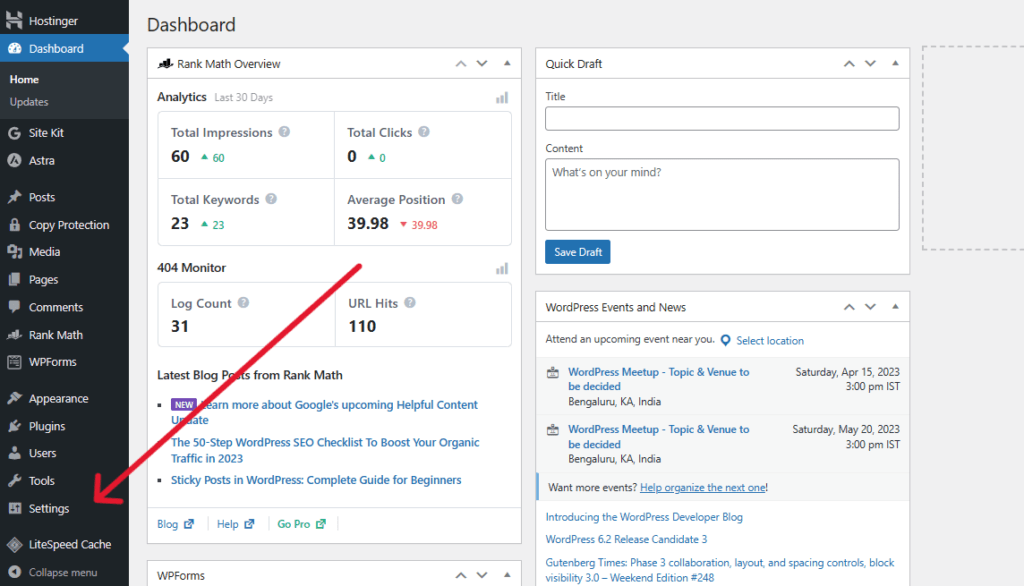
Task: Open Help organize the next one link
Action: (x=703, y=487)
